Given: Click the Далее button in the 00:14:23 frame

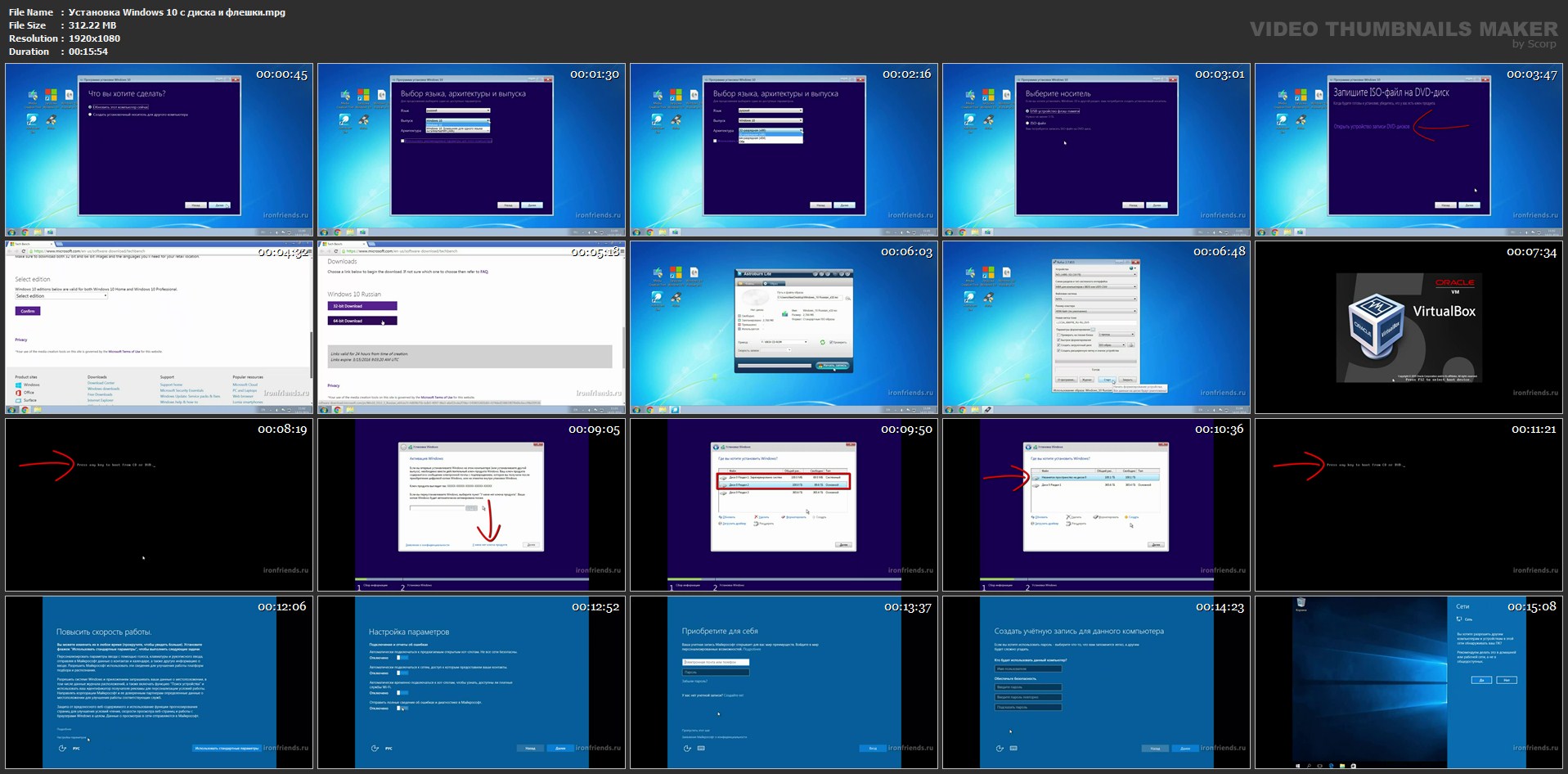Looking at the screenshot, I should 1185,748.
